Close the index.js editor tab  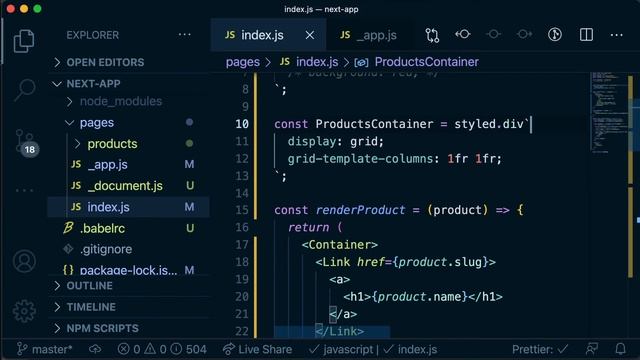[x=310, y=35]
